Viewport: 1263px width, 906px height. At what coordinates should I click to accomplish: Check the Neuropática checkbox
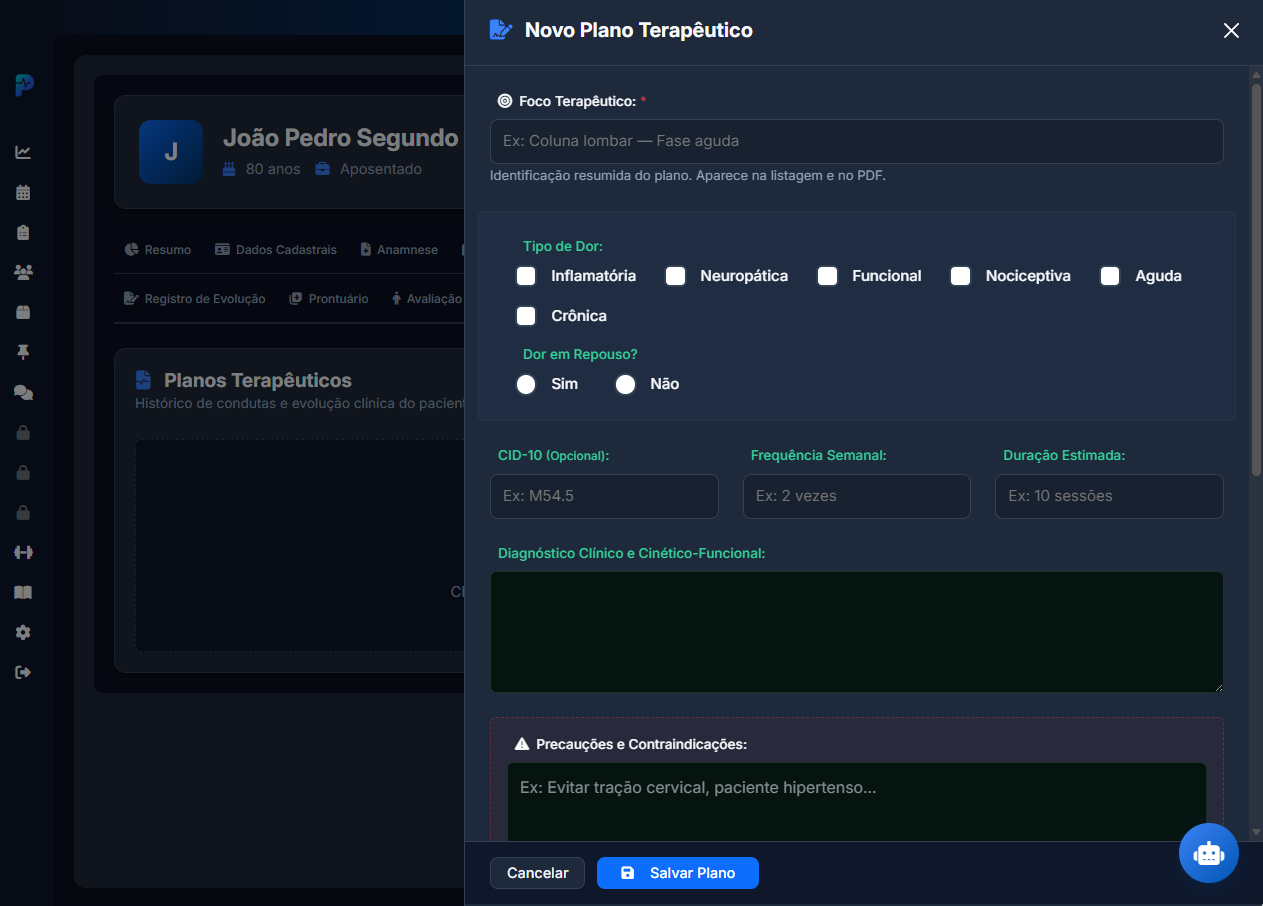[x=676, y=276]
